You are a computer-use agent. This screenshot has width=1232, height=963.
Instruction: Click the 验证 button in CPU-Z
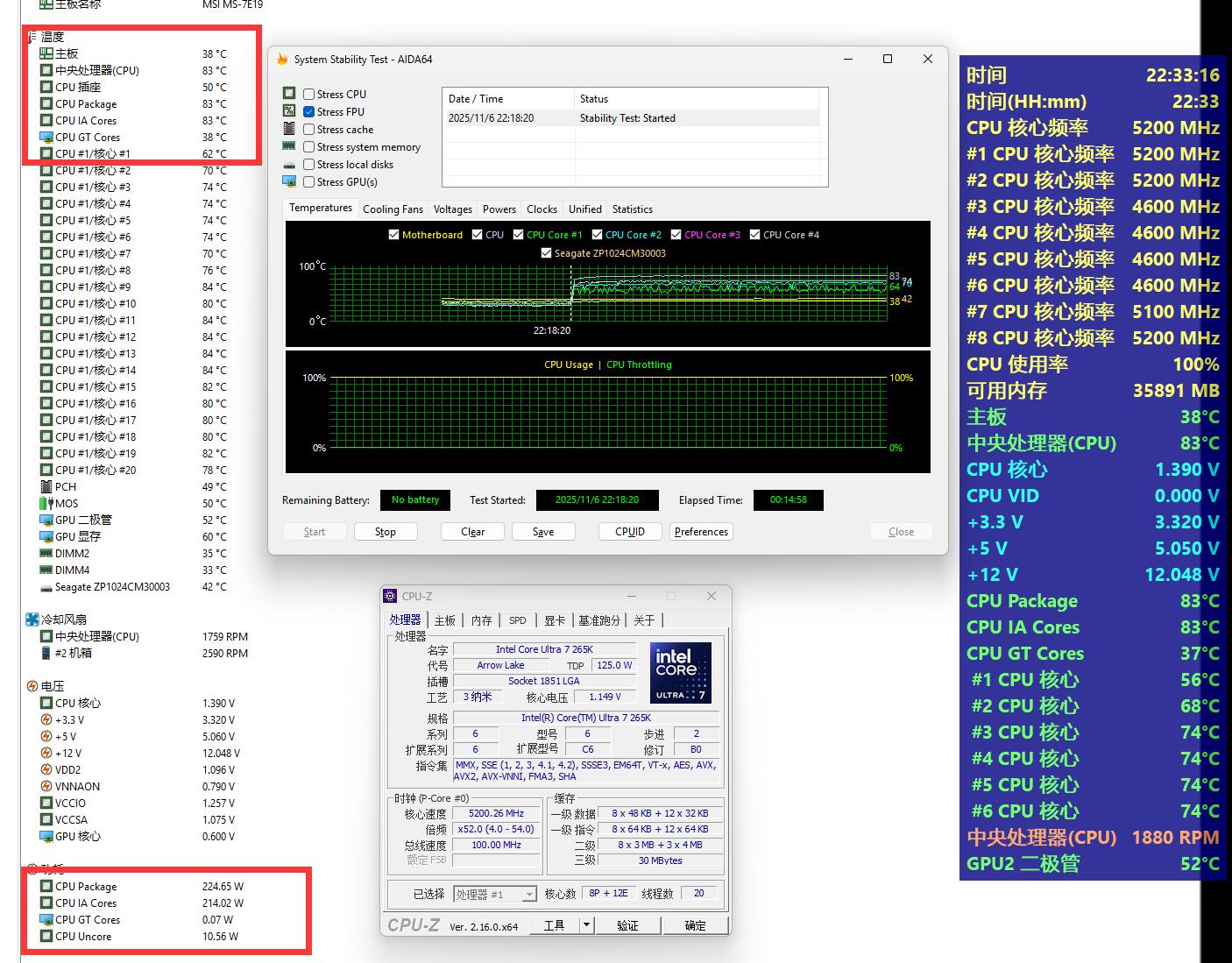click(x=627, y=925)
